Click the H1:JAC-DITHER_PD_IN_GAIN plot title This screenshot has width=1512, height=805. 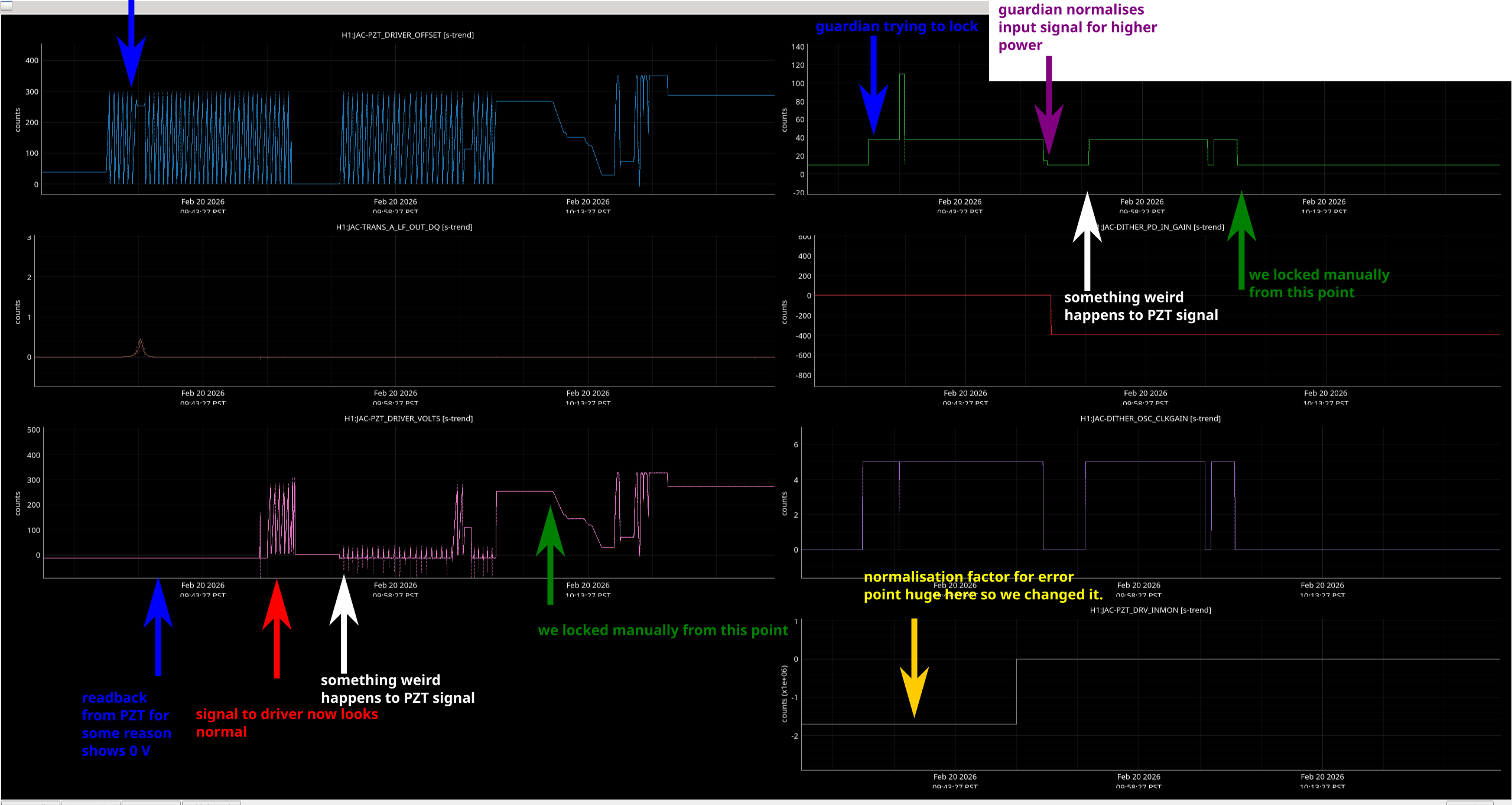coord(1161,227)
